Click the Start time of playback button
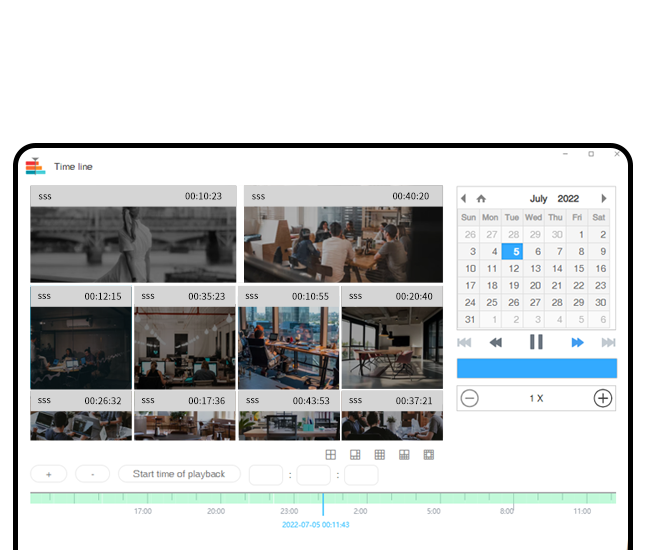 [179, 474]
